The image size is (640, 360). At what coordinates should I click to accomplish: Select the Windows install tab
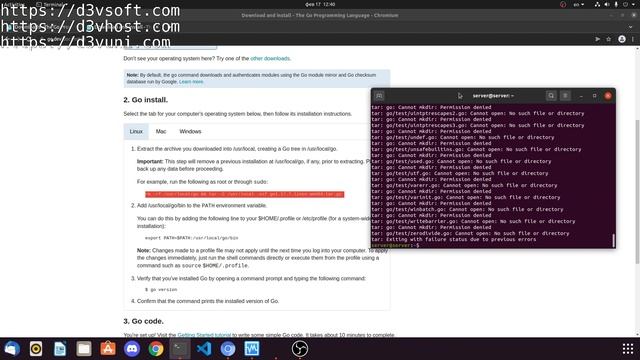pyautogui.click(x=190, y=131)
